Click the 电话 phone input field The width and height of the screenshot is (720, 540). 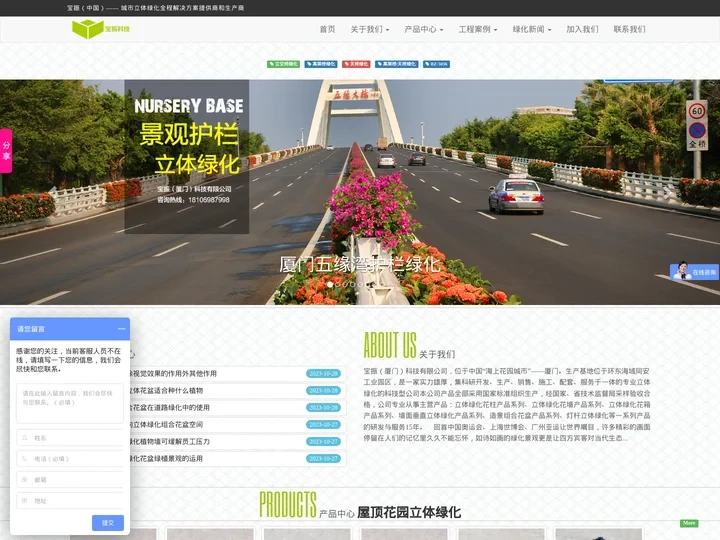[70, 459]
